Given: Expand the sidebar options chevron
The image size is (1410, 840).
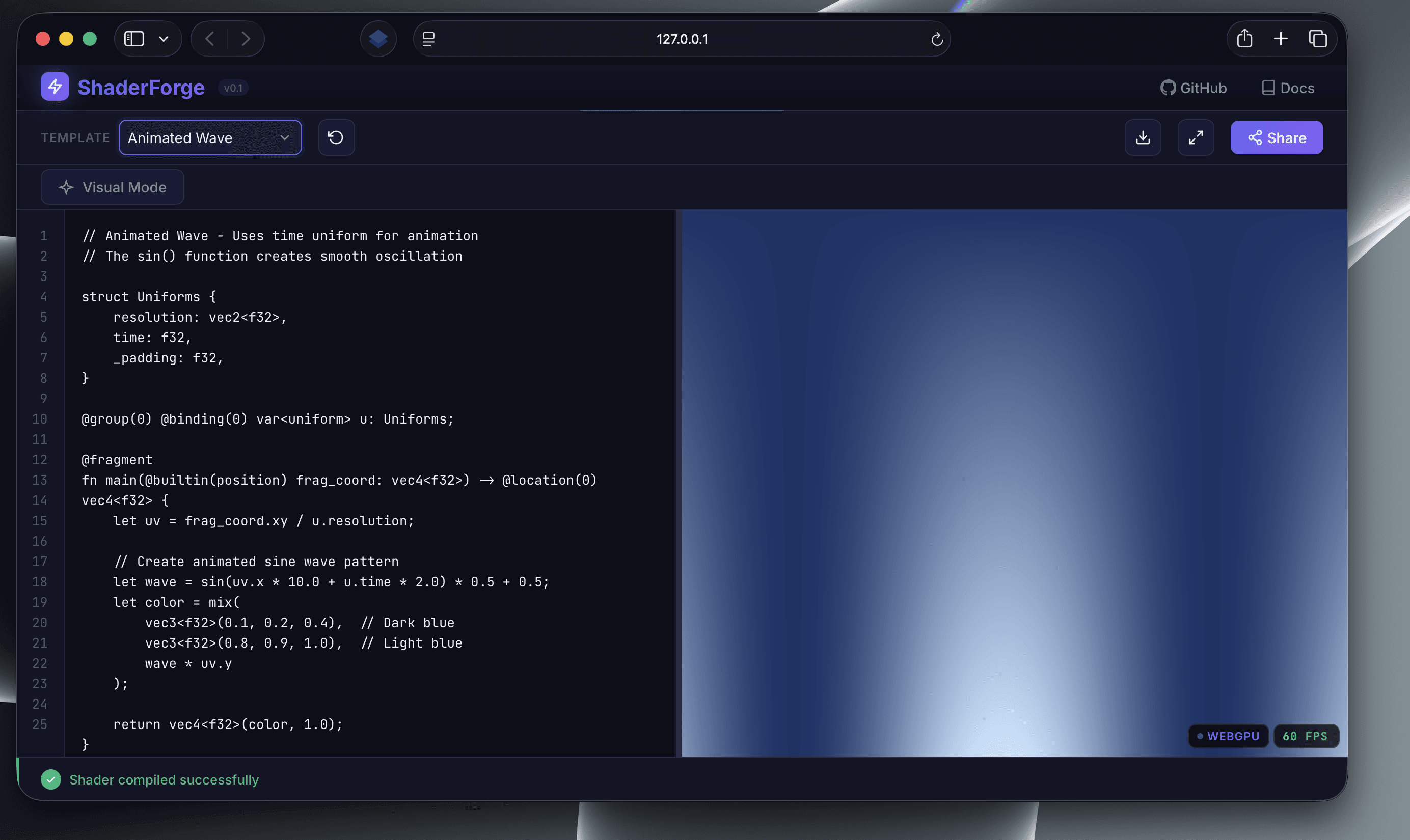Looking at the screenshot, I should (x=164, y=39).
